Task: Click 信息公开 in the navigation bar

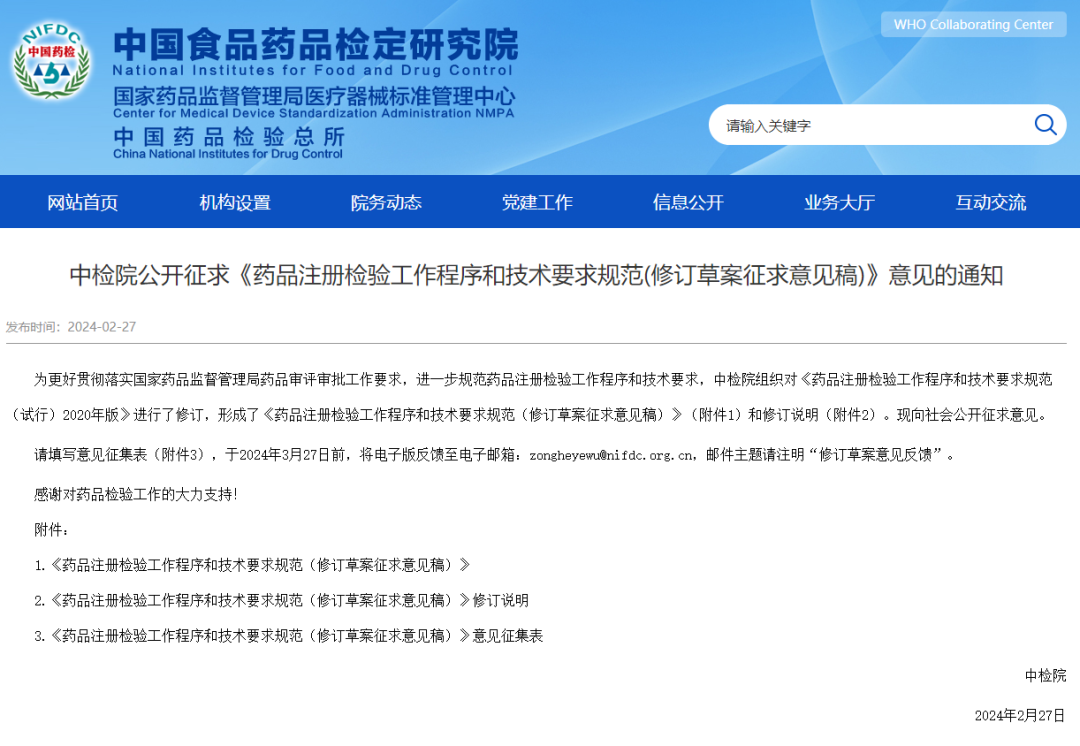Action: tap(688, 203)
